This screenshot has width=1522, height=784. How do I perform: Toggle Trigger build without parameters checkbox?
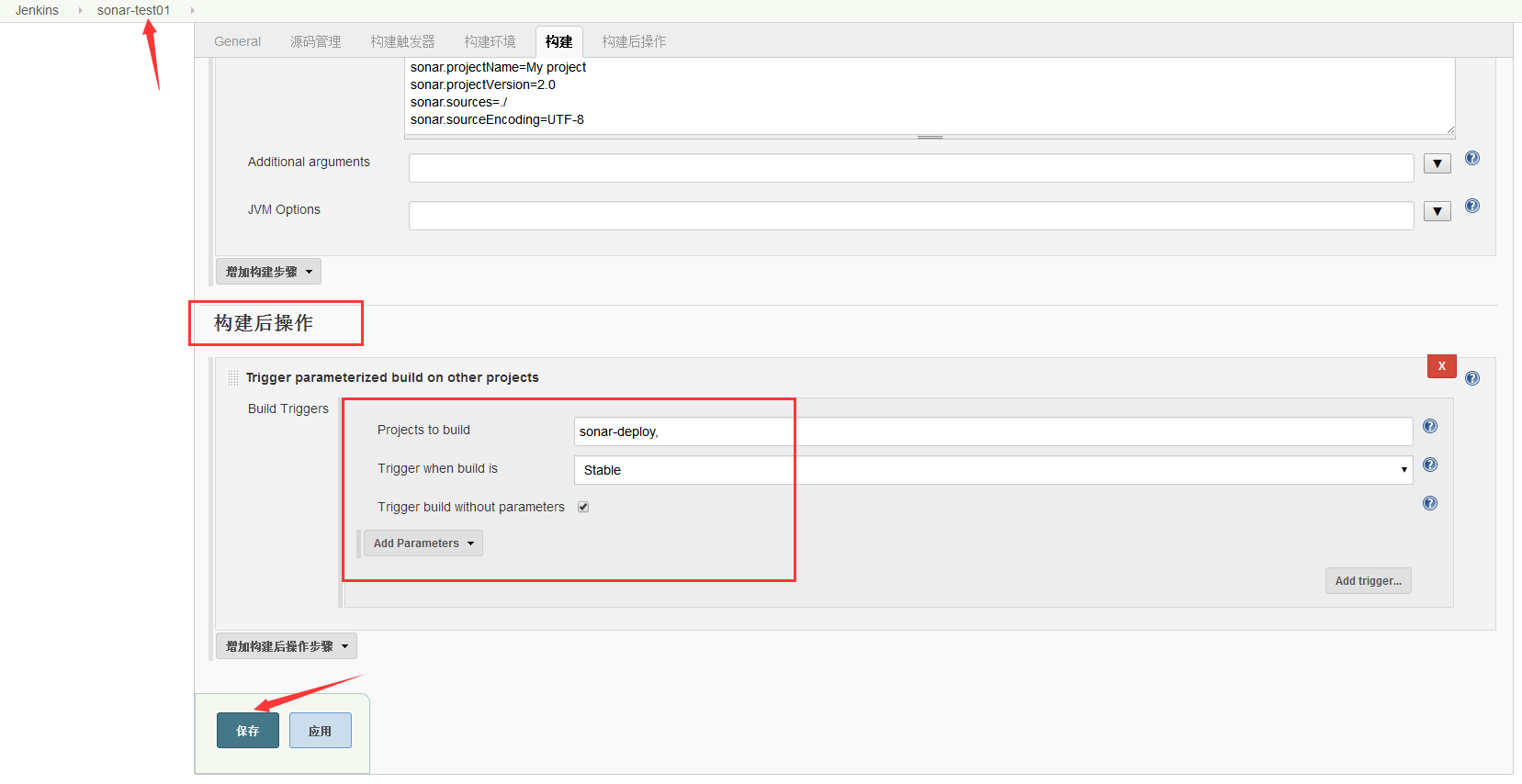pos(583,507)
